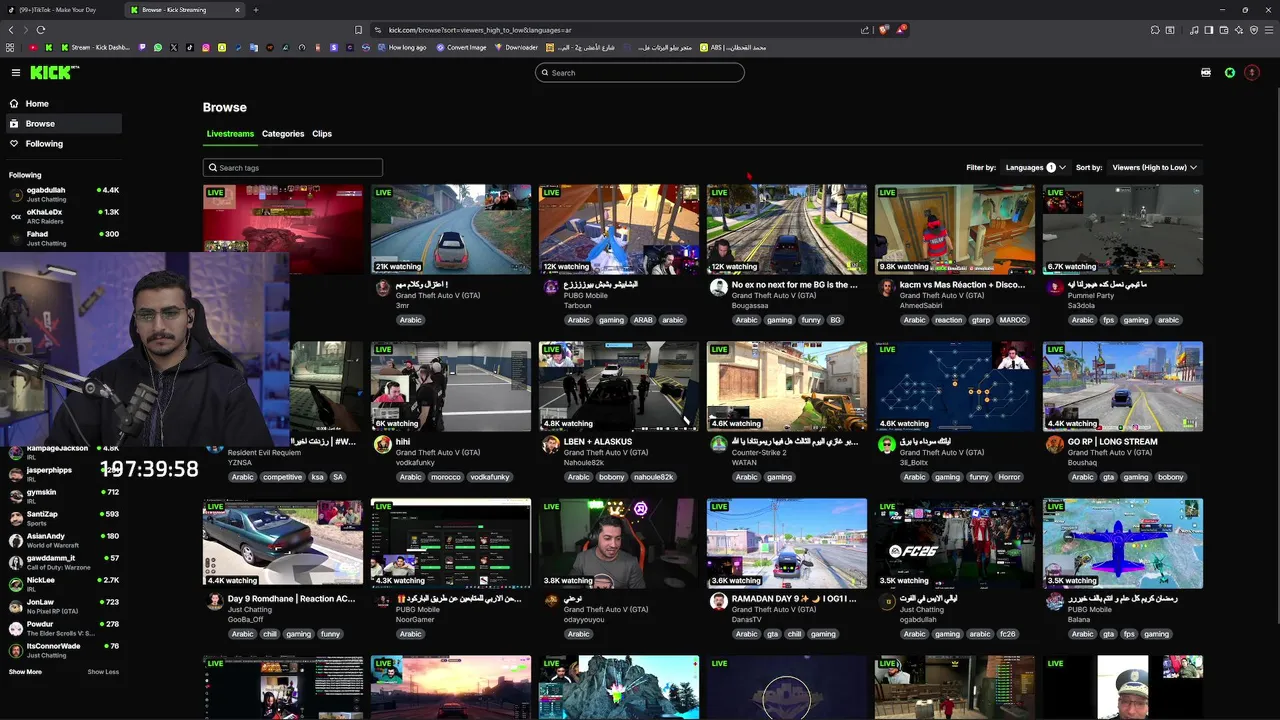Viewport: 1280px width, 720px height.
Task: Click the Search tags field
Action: click(293, 168)
